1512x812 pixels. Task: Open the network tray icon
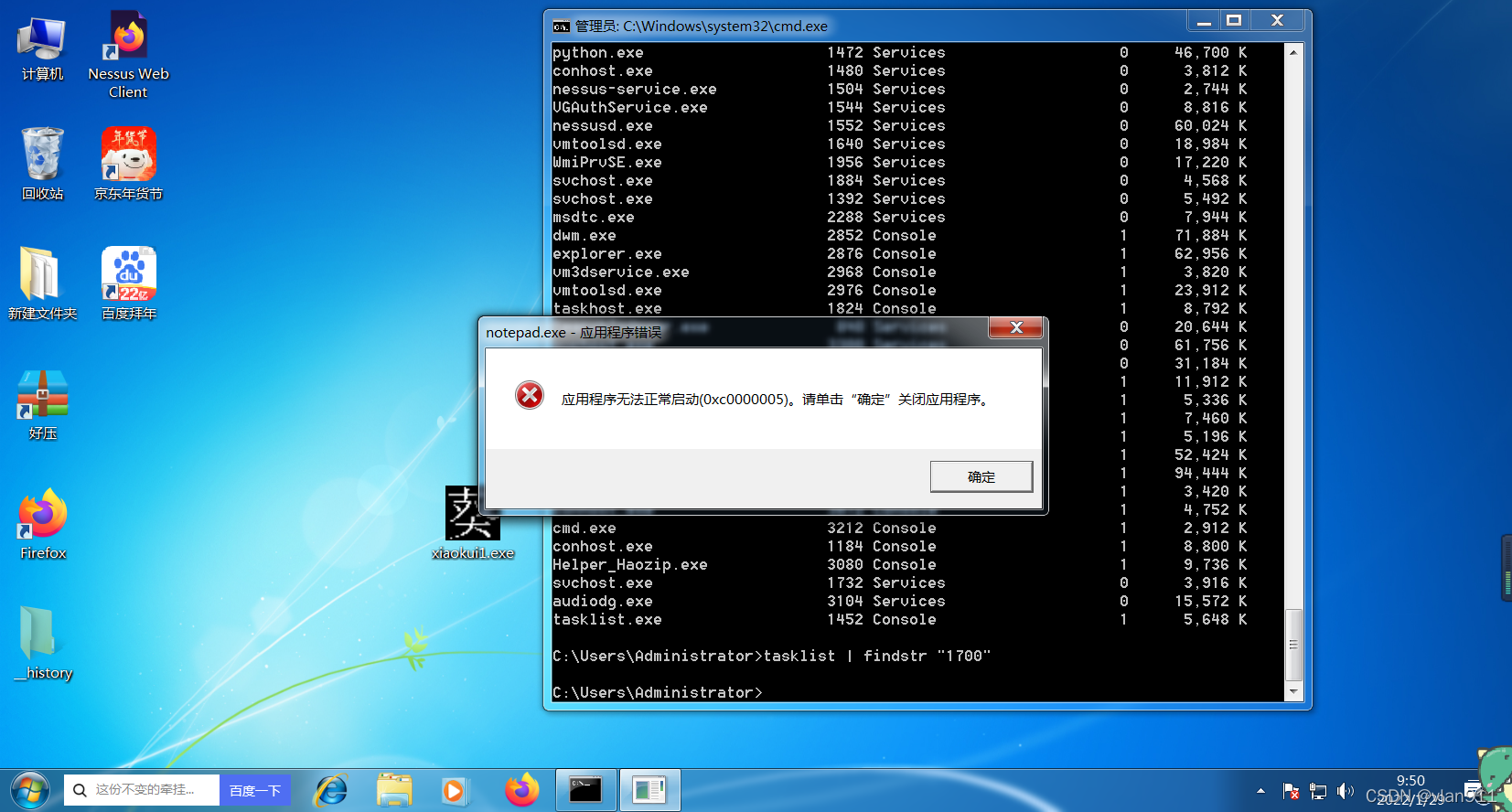point(1318,791)
